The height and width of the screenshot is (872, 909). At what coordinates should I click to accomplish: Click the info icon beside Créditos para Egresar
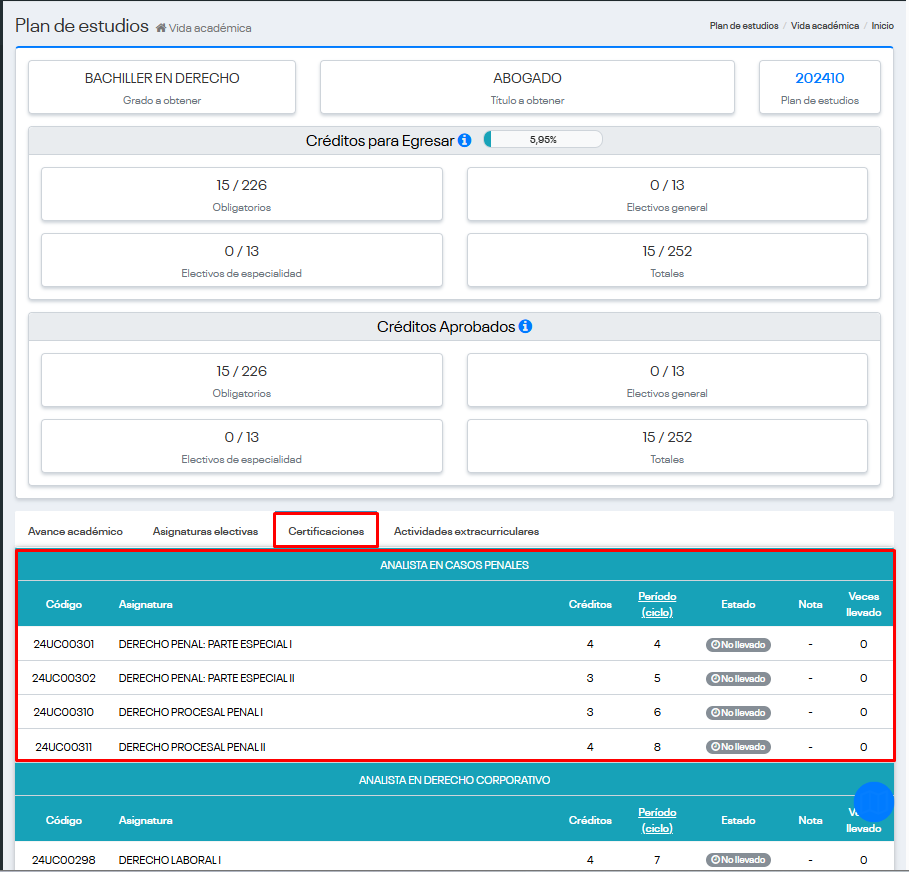(464, 141)
